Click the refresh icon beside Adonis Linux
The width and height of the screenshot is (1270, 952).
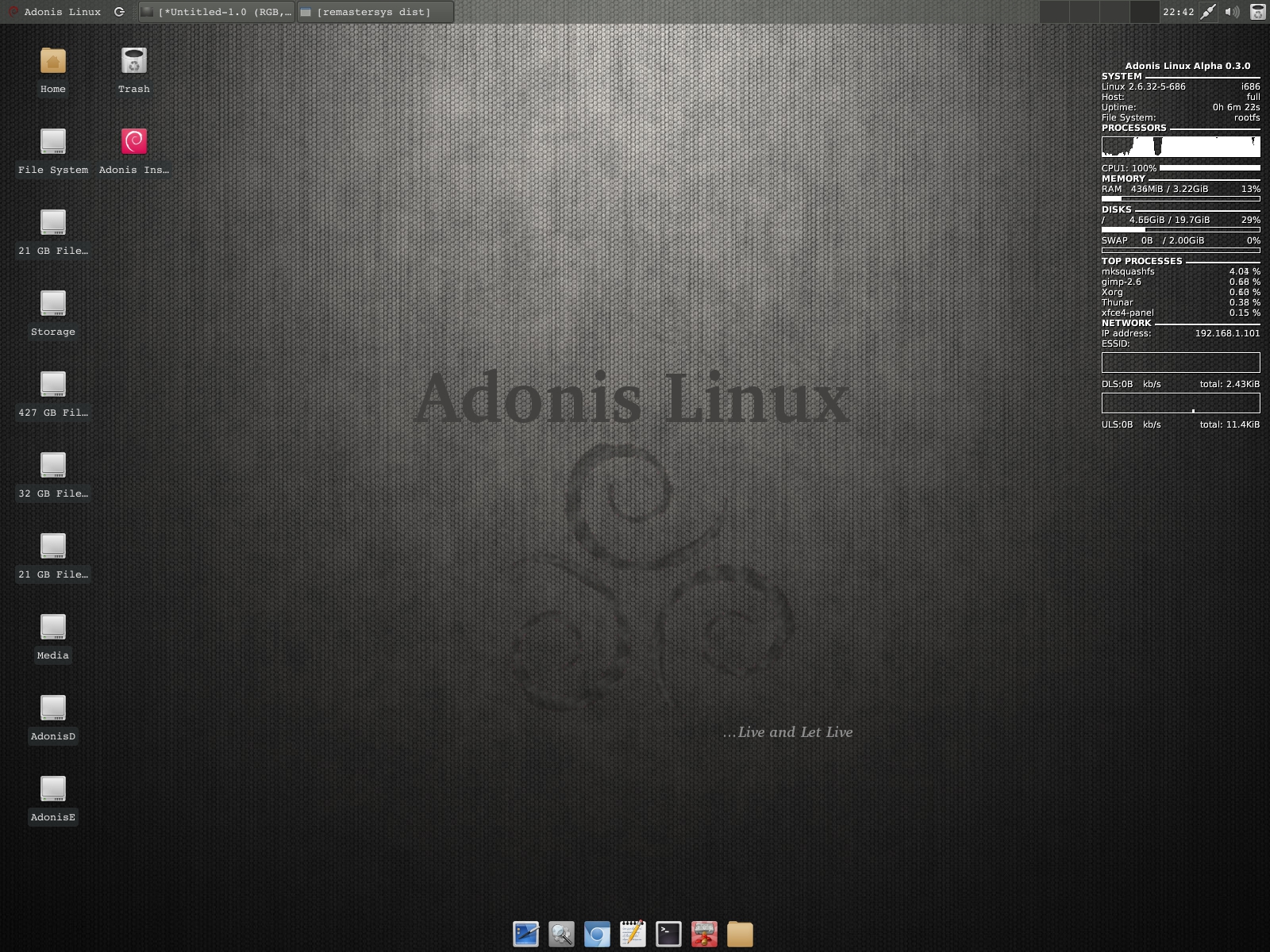tap(119, 12)
